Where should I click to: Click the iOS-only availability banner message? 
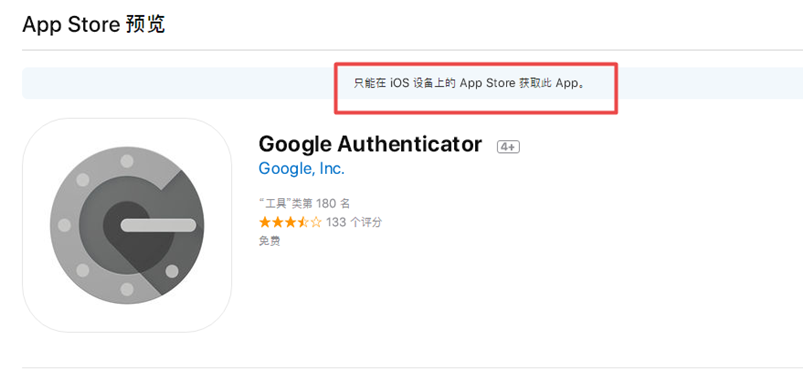tap(470, 83)
